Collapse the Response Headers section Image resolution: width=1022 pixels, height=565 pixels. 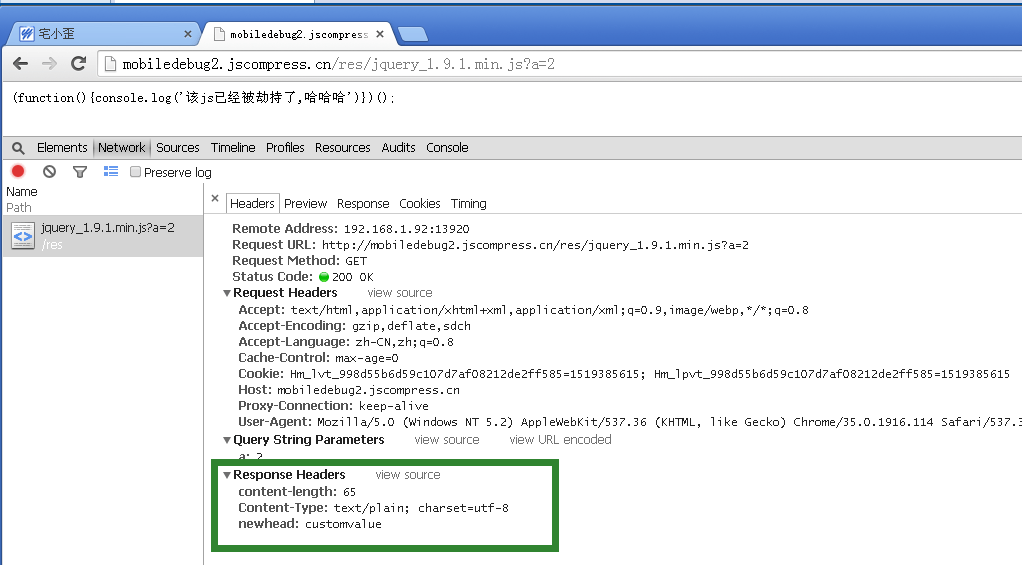point(227,475)
